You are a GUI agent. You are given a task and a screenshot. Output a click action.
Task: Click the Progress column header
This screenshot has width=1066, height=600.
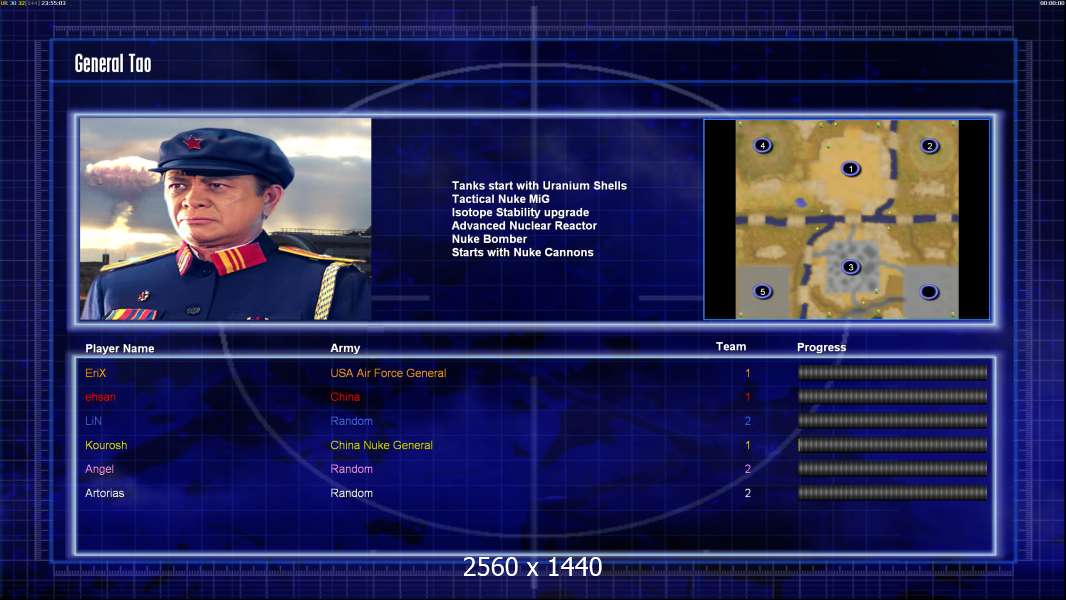[x=821, y=347]
